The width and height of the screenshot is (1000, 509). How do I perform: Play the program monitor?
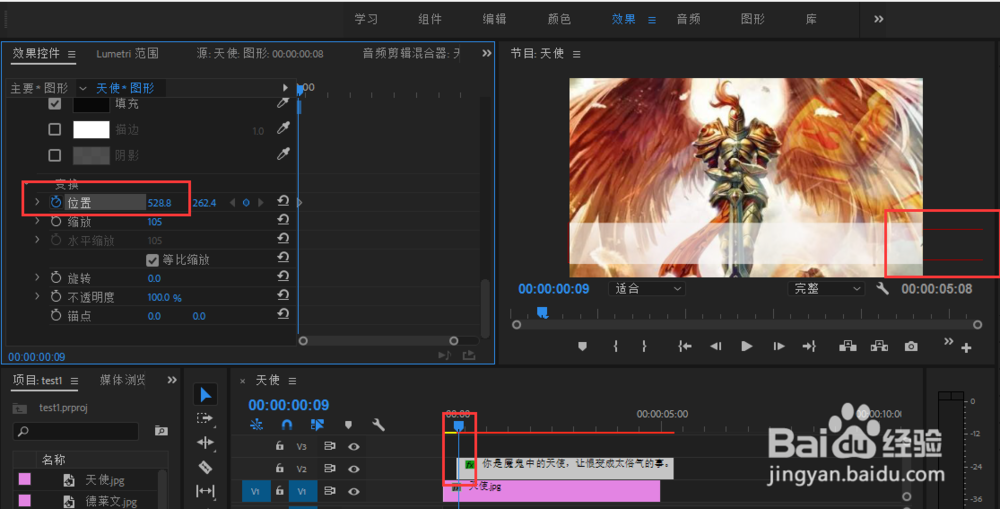click(746, 346)
